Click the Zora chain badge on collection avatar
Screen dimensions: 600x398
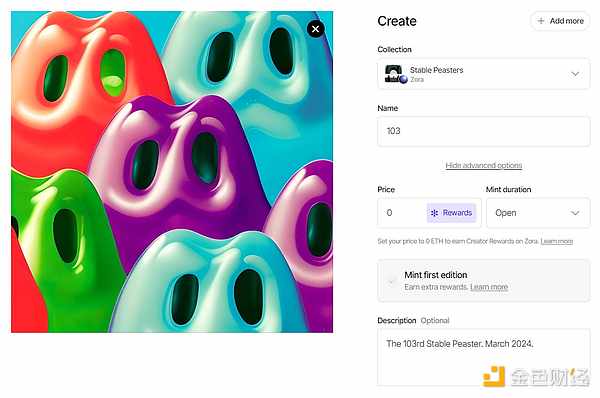[403, 79]
